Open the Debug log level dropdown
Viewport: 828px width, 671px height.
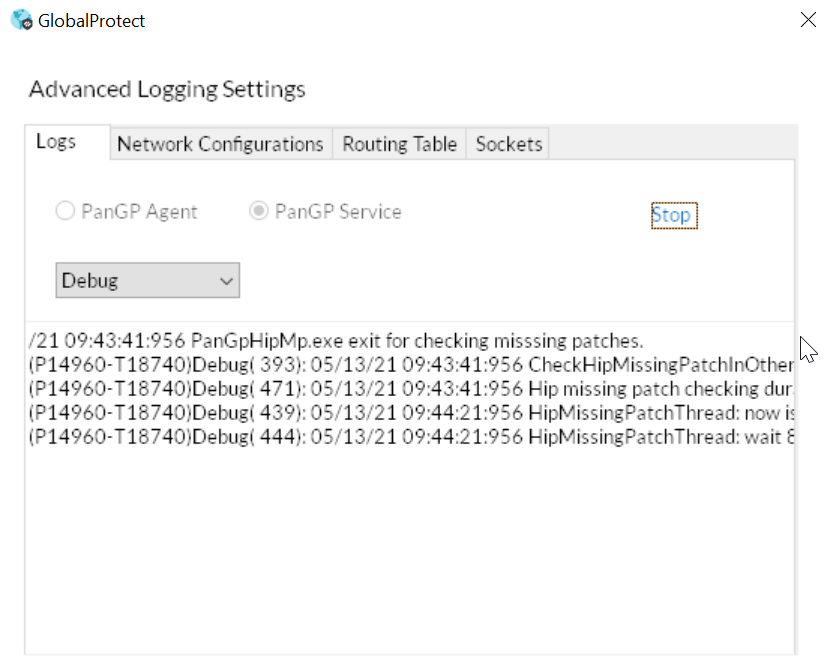click(147, 281)
